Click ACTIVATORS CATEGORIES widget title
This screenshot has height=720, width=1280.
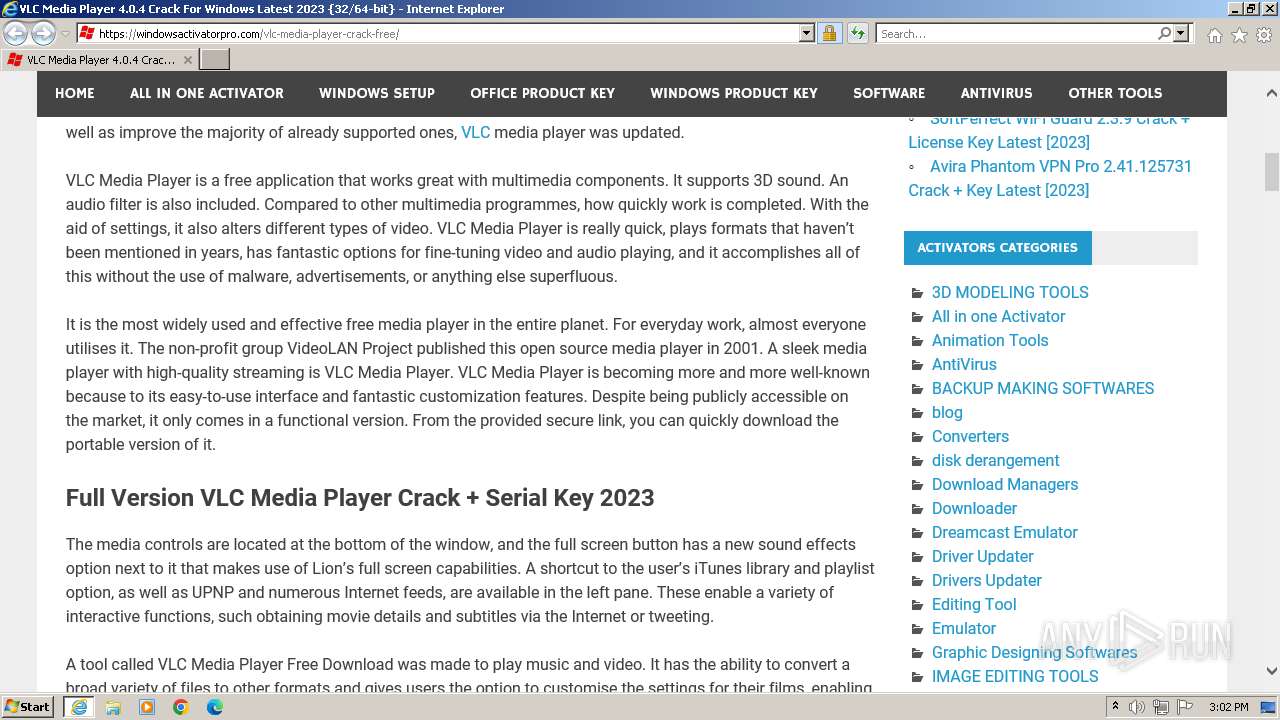[x=997, y=247]
